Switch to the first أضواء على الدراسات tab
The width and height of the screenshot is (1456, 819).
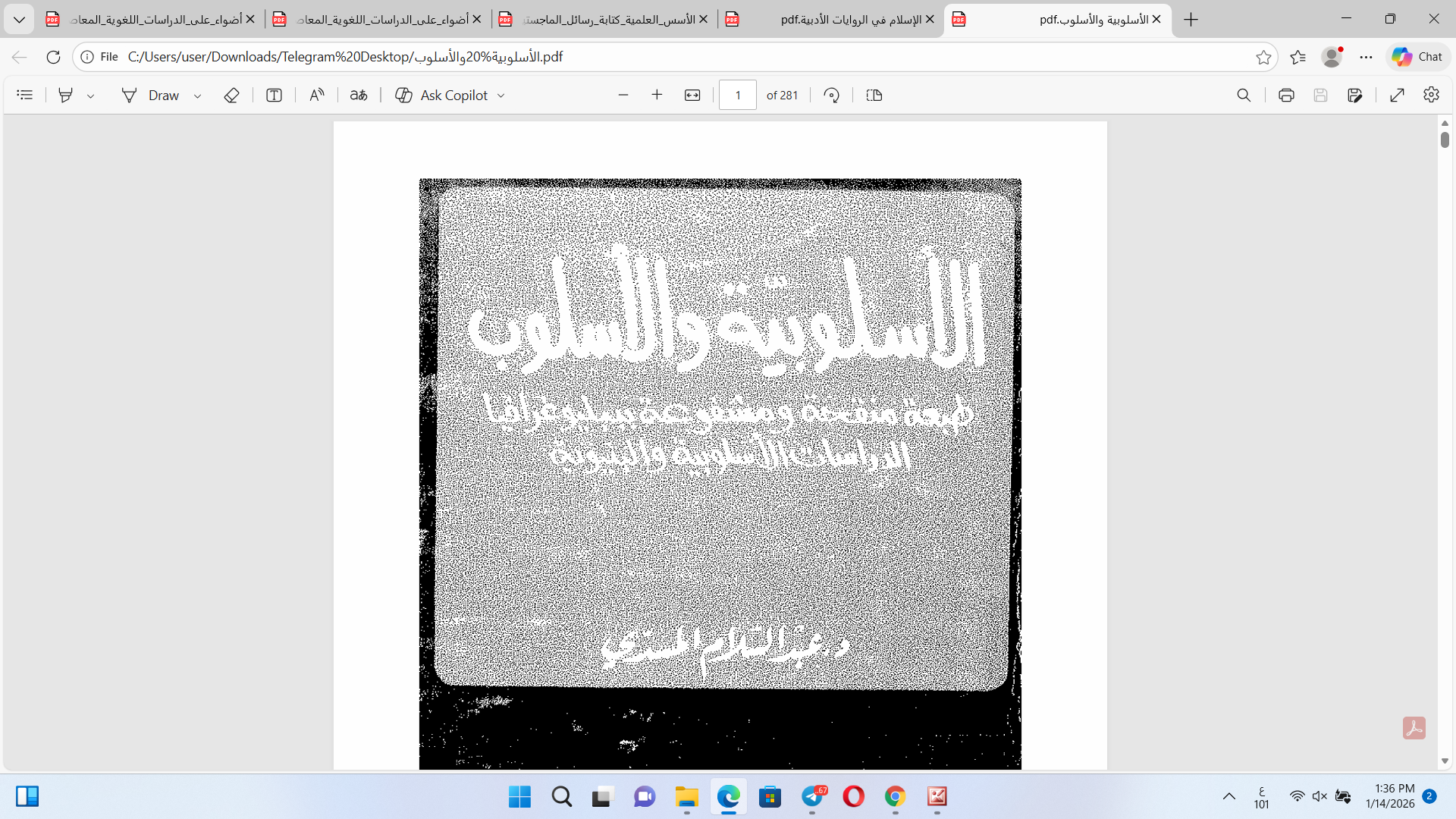tap(151, 19)
